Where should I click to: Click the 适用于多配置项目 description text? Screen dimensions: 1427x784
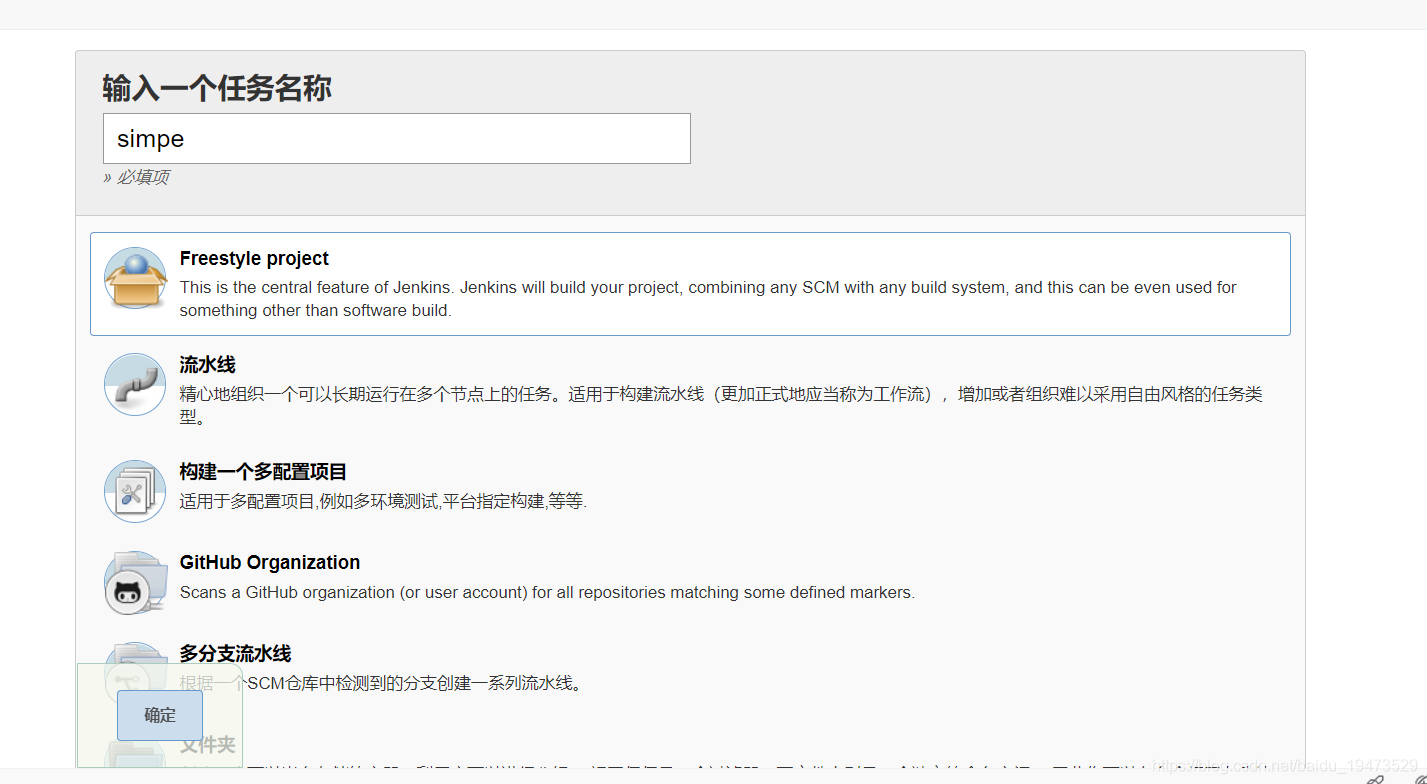383,501
